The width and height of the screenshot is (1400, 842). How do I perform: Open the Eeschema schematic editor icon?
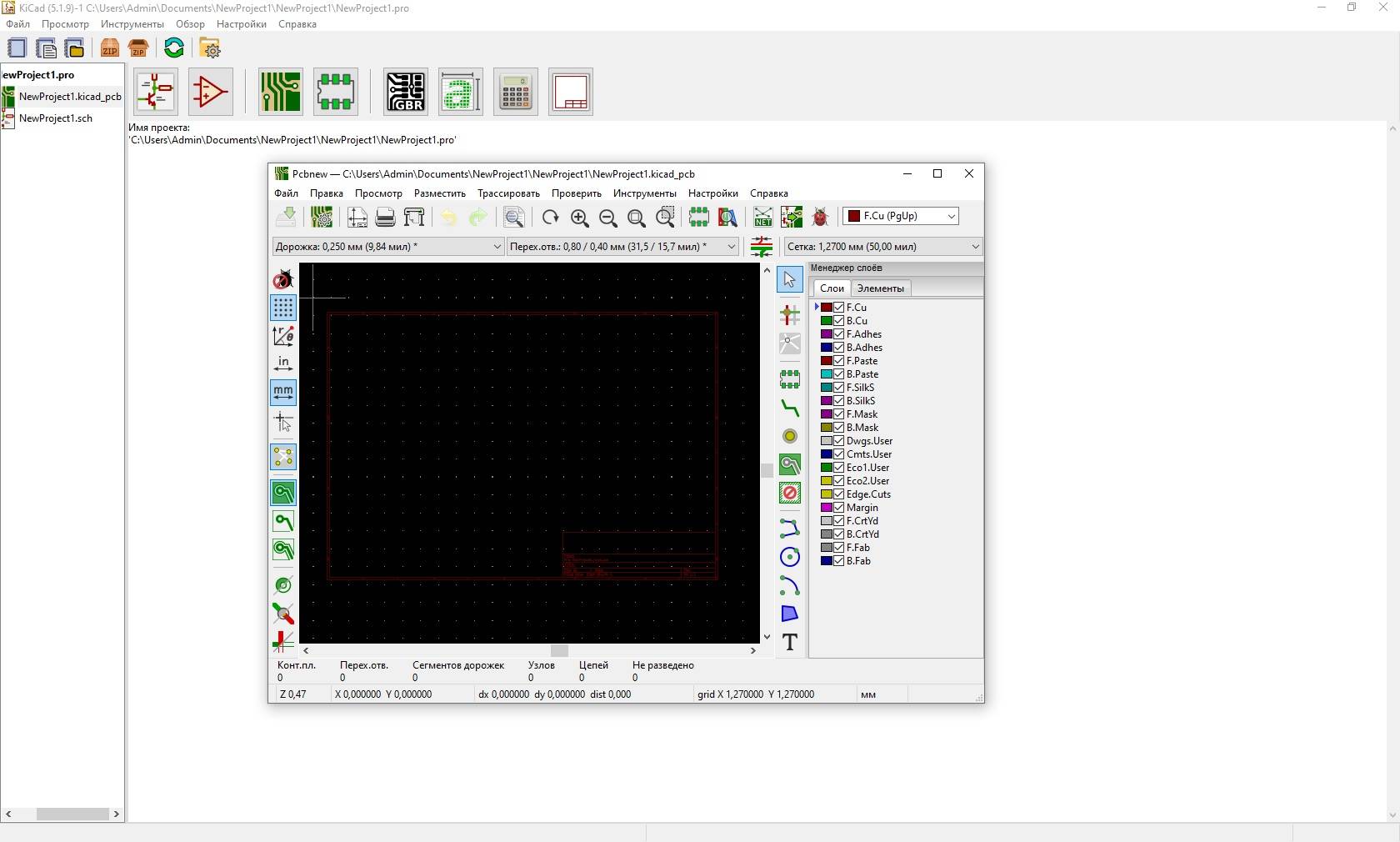[x=156, y=92]
